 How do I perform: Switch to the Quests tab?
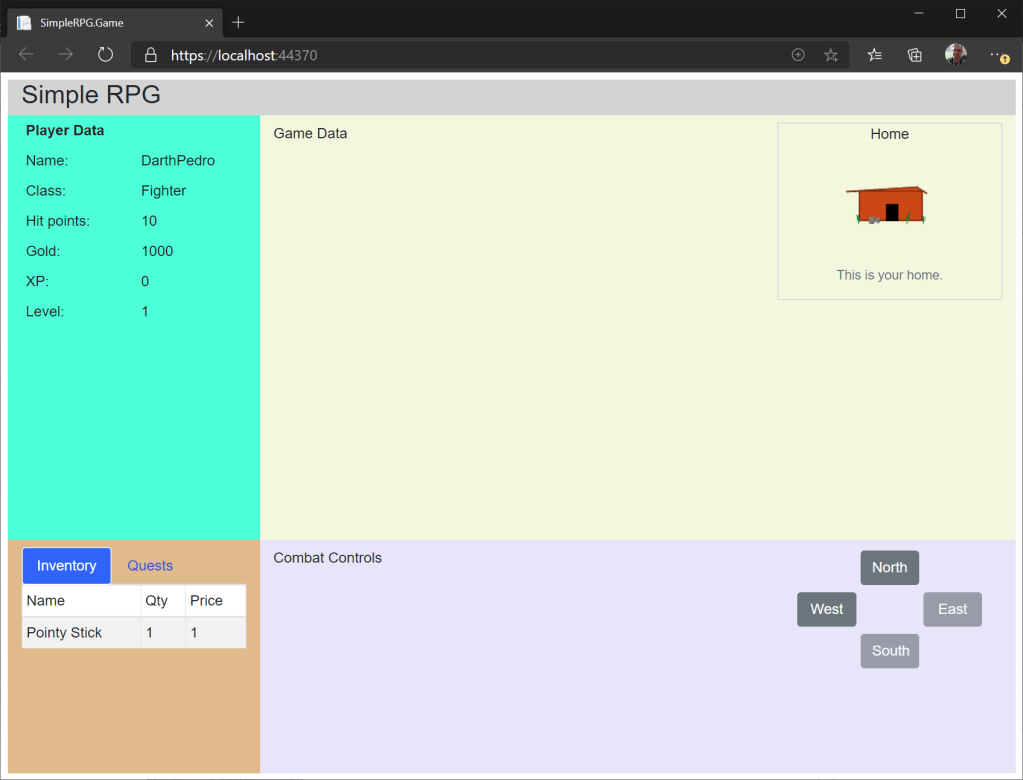point(150,566)
